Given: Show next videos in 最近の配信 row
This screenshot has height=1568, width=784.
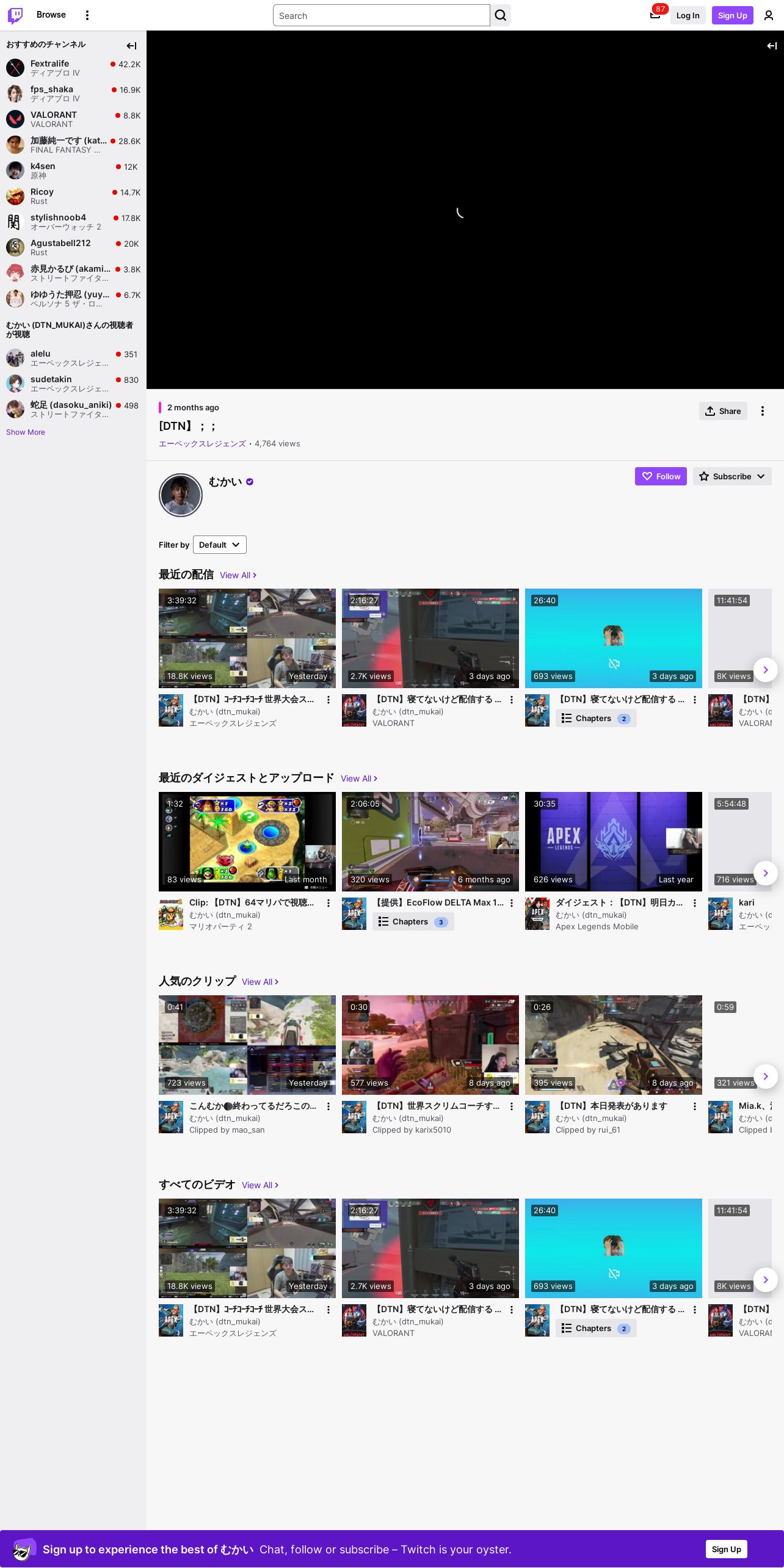Looking at the screenshot, I should [766, 670].
